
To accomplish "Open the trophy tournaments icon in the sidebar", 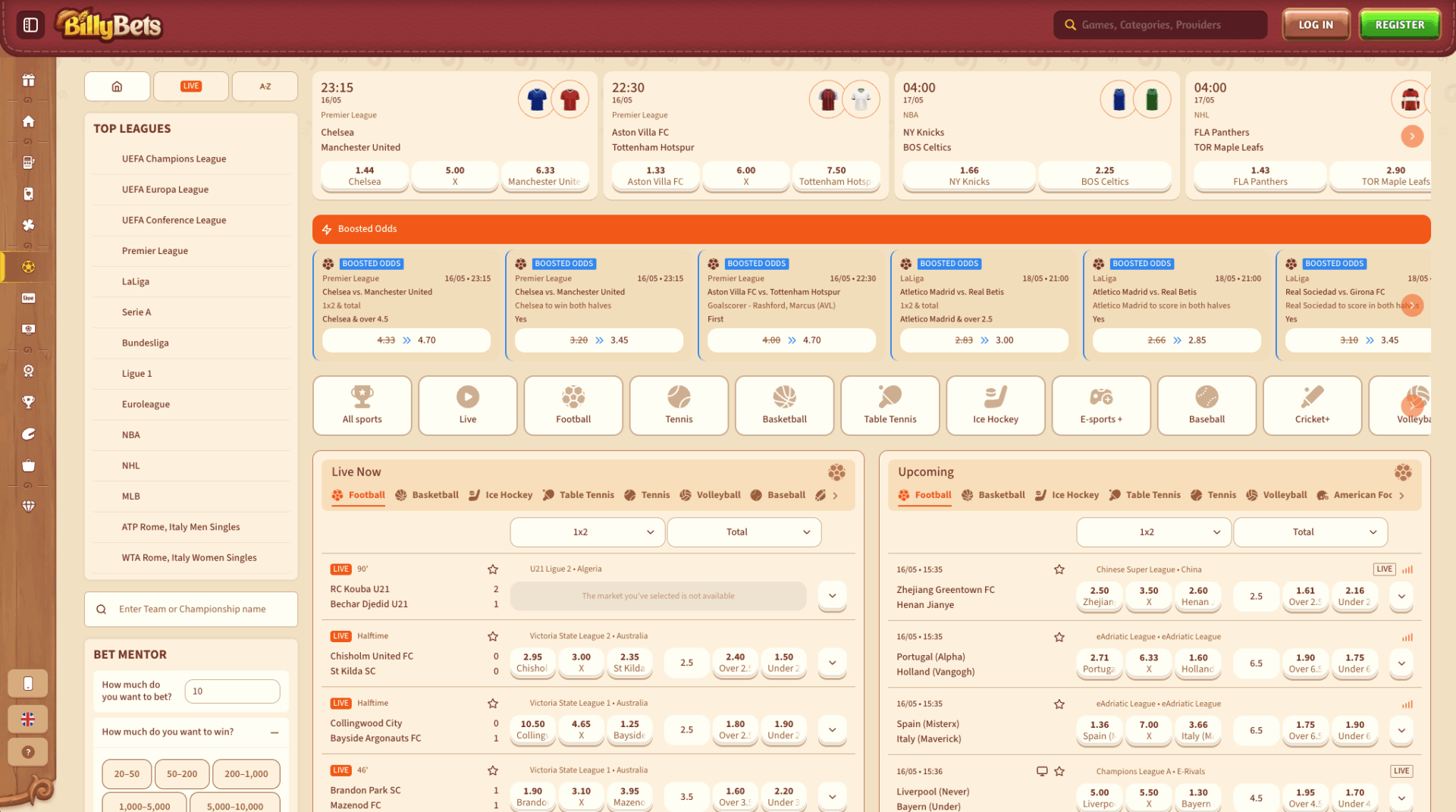I will 28,402.
